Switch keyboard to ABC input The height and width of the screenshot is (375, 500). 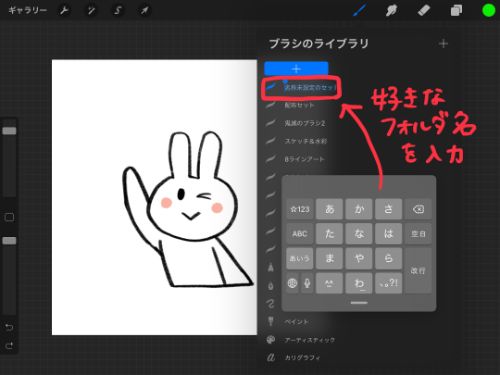[300, 234]
